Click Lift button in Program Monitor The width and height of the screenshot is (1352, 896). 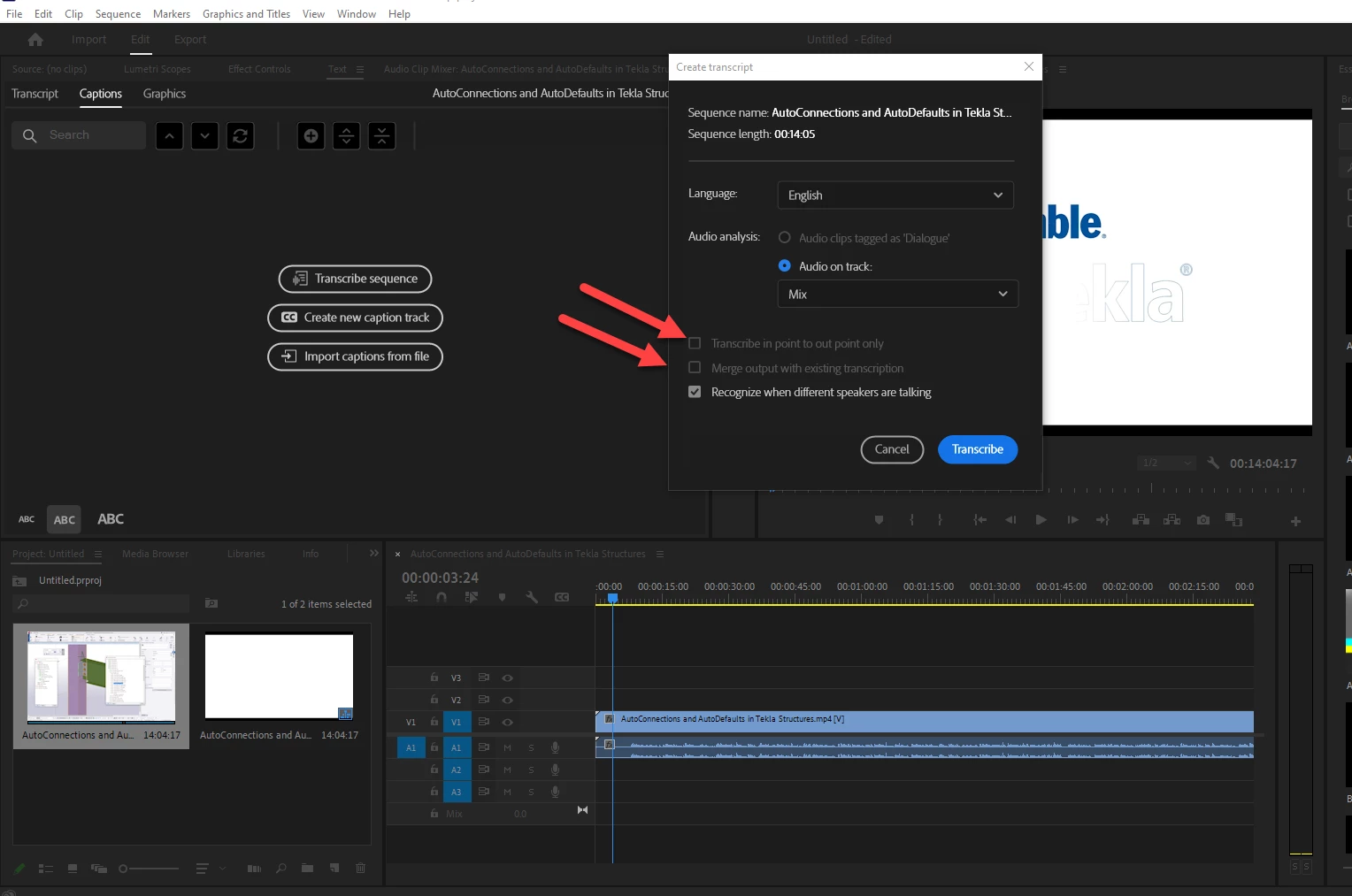pos(1141,520)
